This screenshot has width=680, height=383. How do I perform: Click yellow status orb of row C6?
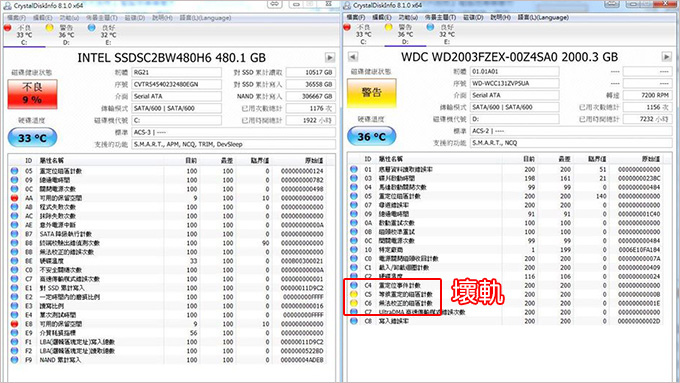[354, 303]
